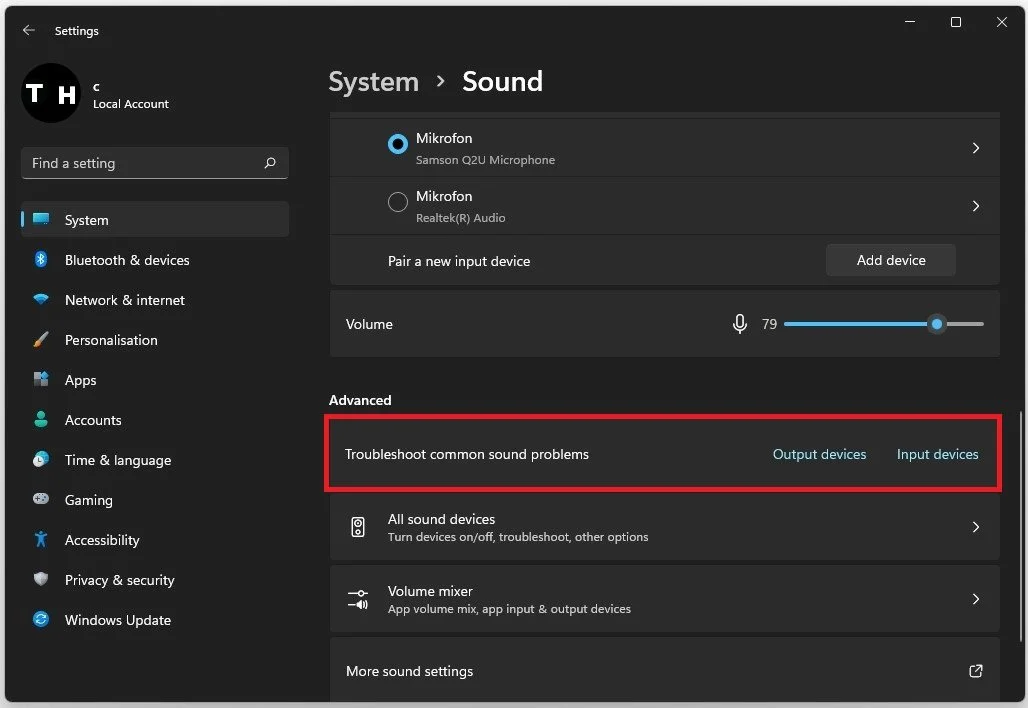The image size is (1028, 708).
Task: Open the Network & internet settings page
Action: point(125,300)
